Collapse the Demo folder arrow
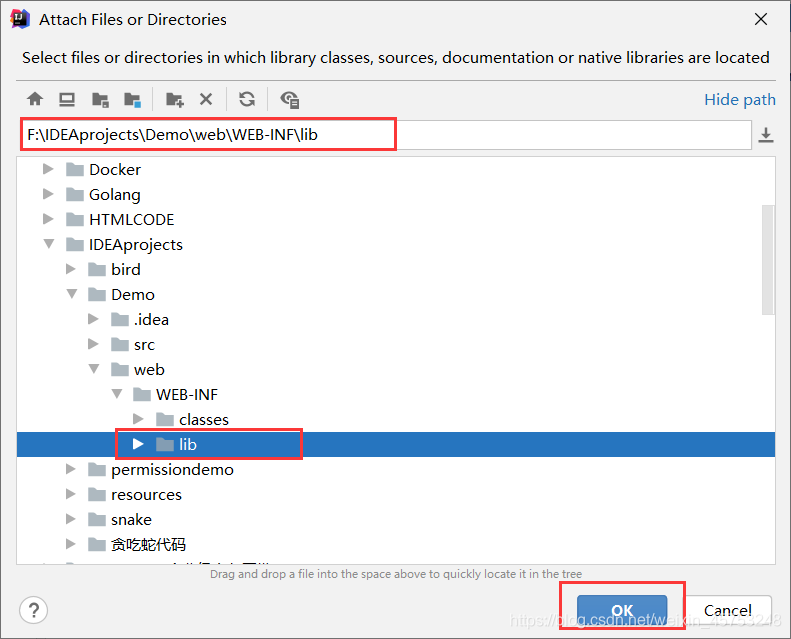 pyautogui.click(x=72, y=294)
